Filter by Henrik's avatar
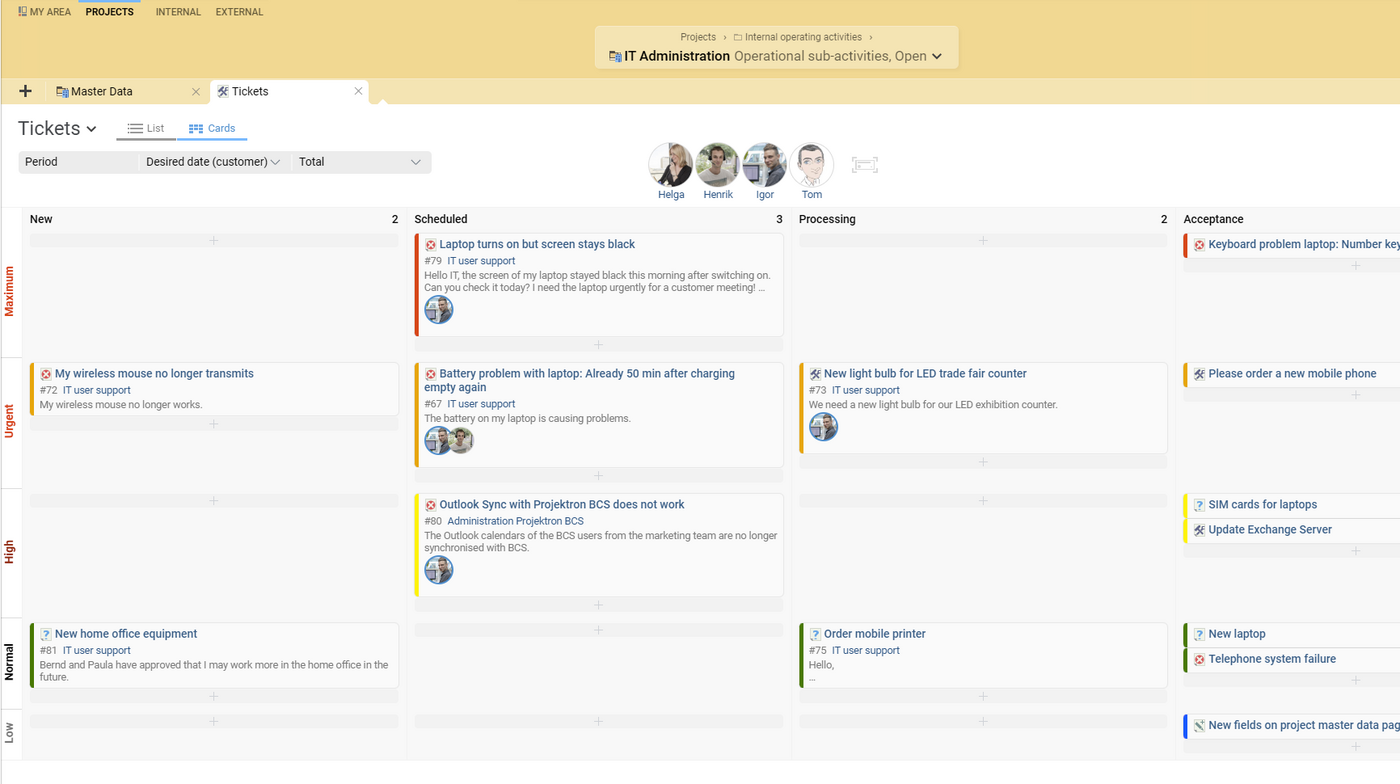 pyautogui.click(x=718, y=165)
